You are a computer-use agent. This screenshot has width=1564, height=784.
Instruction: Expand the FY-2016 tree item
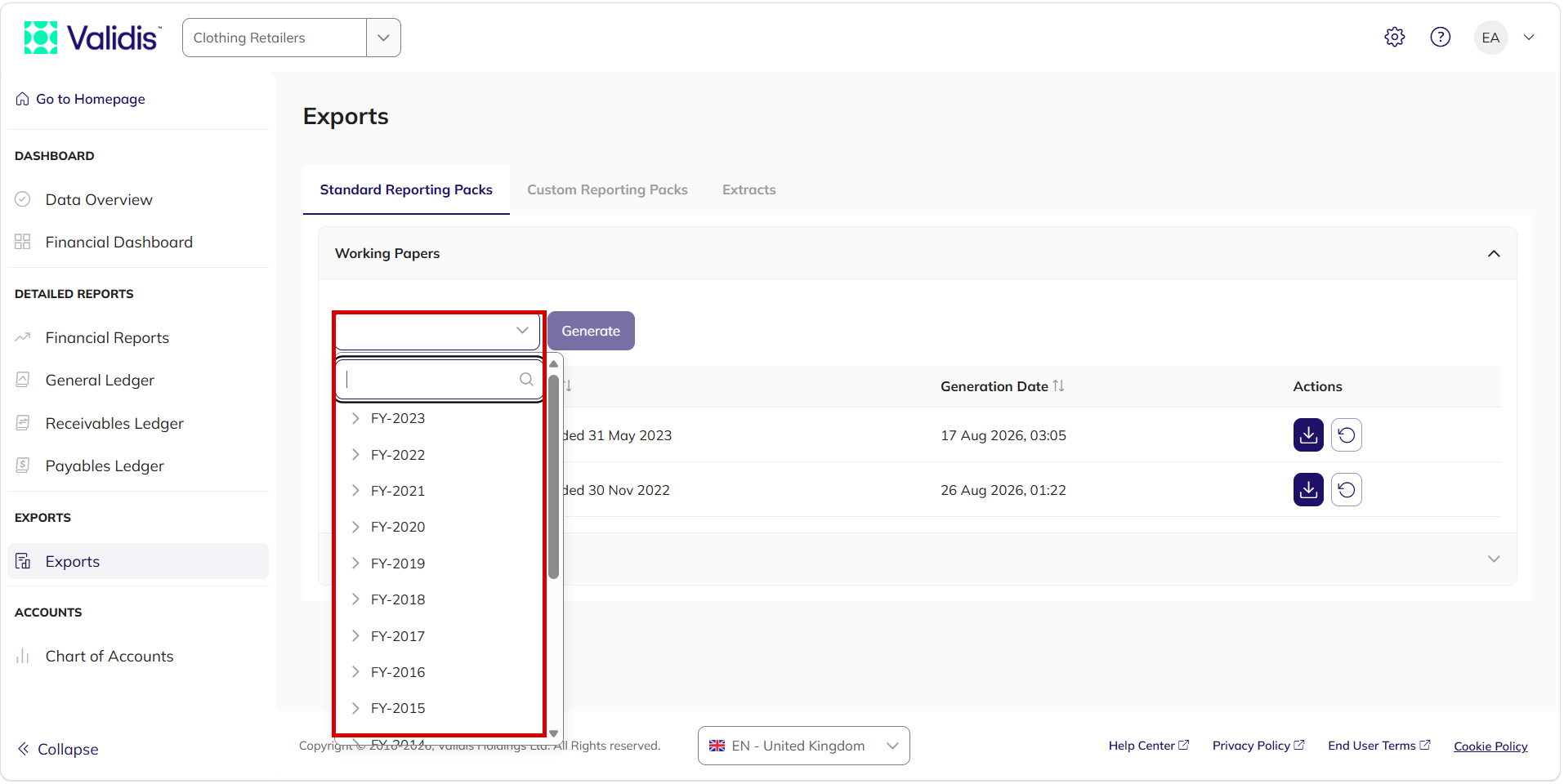[355, 672]
